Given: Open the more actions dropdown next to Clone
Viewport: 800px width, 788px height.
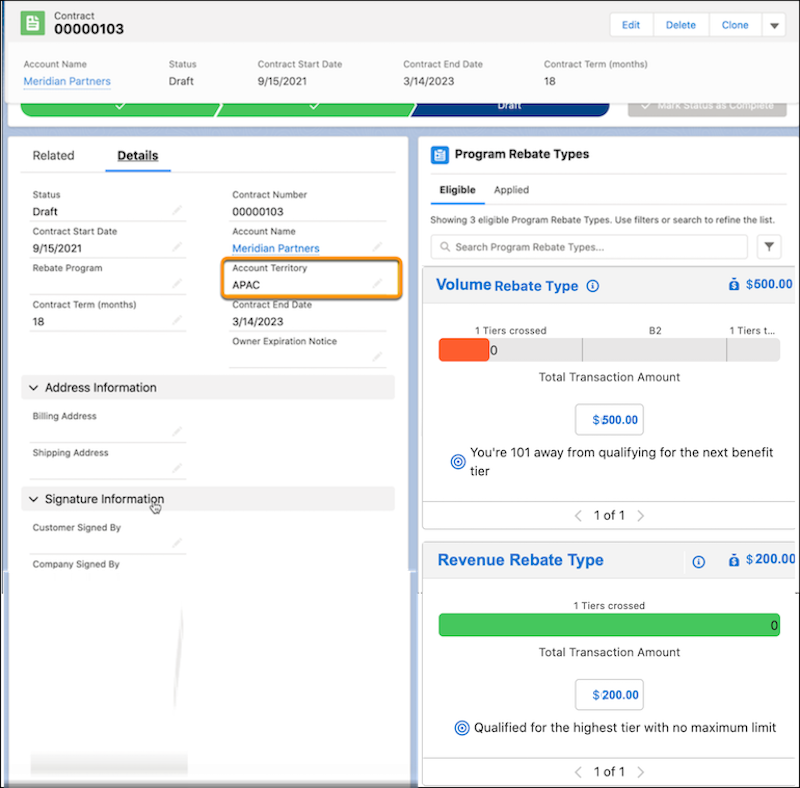Looking at the screenshot, I should pos(774,25).
